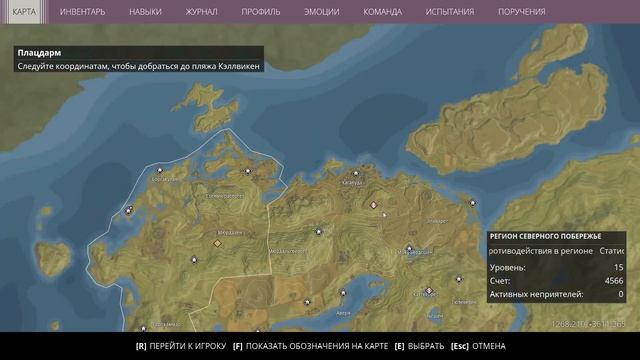Select the tan diamond marker on the map
640x360 pixels.
click(x=218, y=243)
